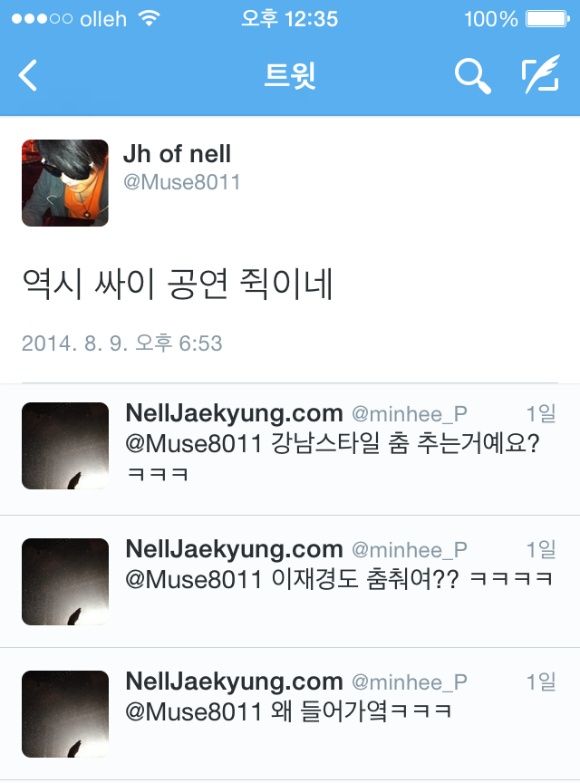Image resolution: width=580 pixels, height=783 pixels.
Task: Open the second reply's @minhee_P handle
Action: point(409,550)
